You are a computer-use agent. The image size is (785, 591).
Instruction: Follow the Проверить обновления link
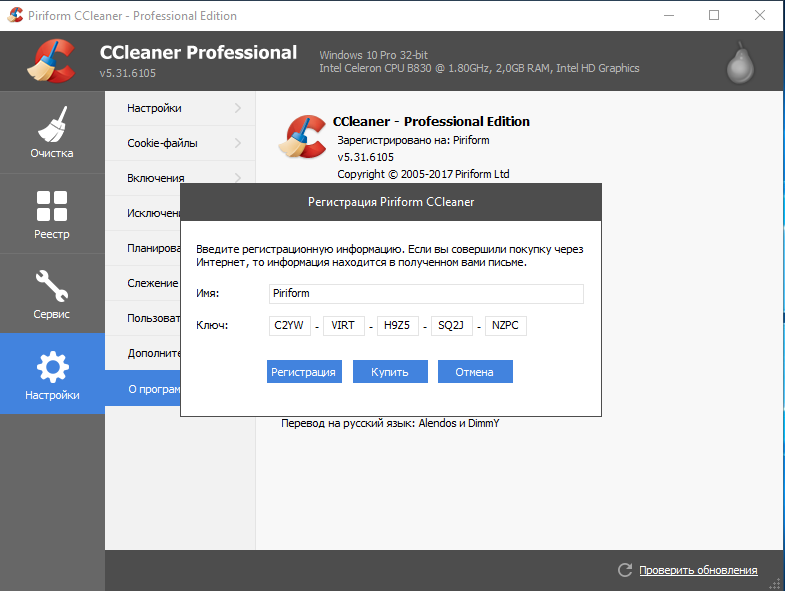pos(698,570)
